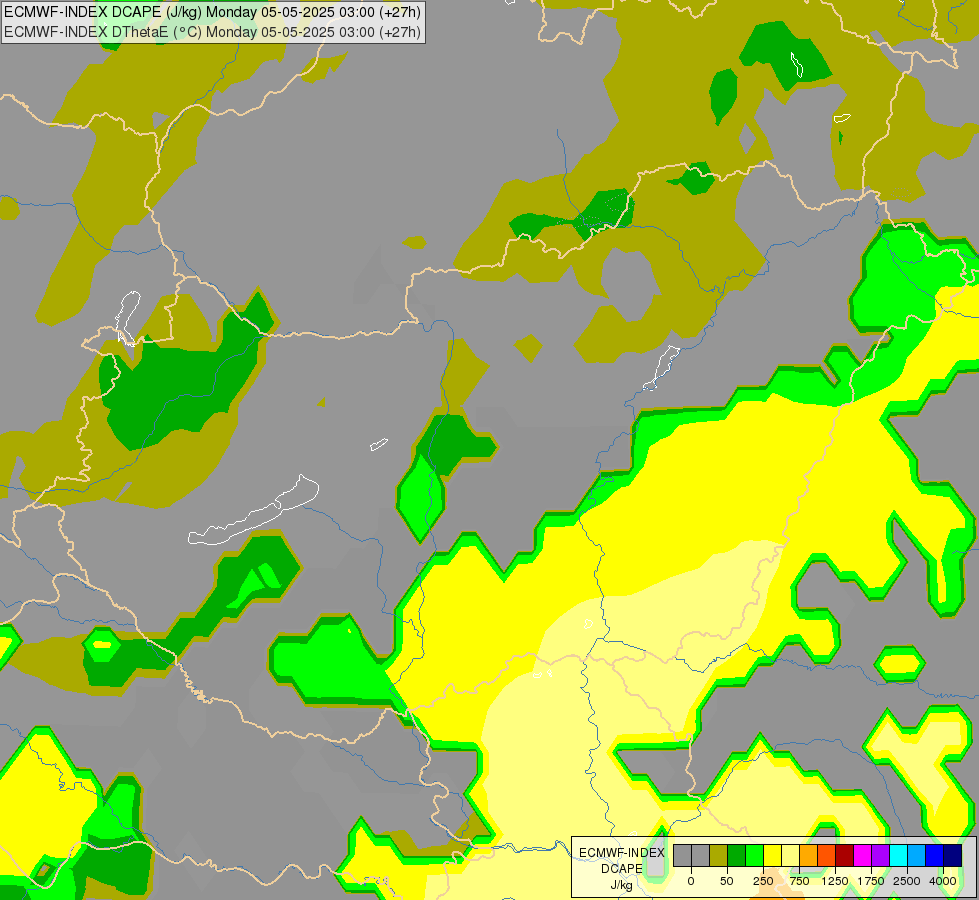Pick the cyan legend swatch
979x900 pixels.
[898, 855]
